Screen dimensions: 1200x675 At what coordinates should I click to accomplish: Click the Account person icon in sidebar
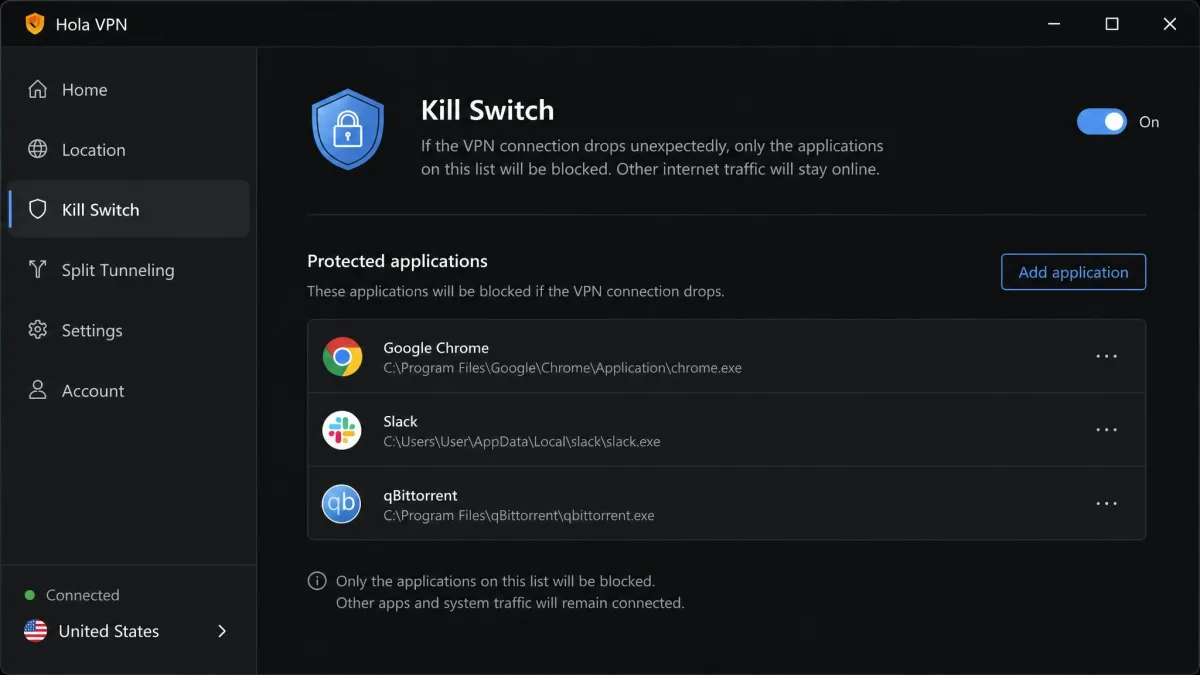click(38, 390)
